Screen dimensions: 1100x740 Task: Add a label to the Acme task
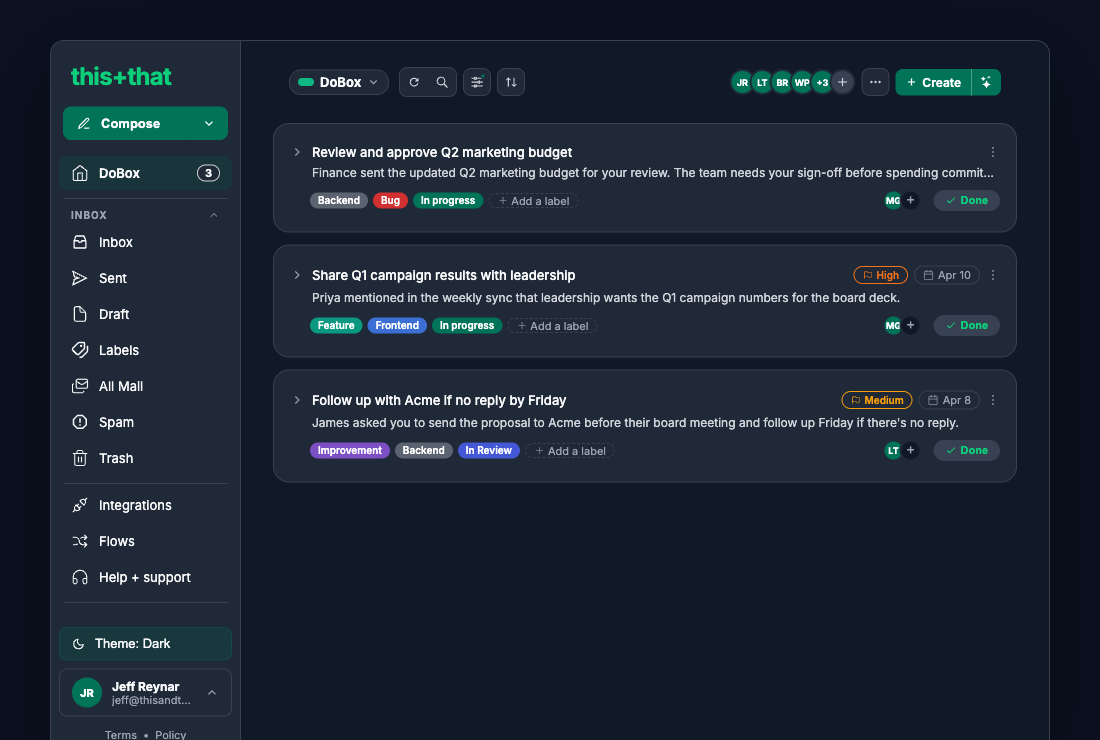pos(570,451)
